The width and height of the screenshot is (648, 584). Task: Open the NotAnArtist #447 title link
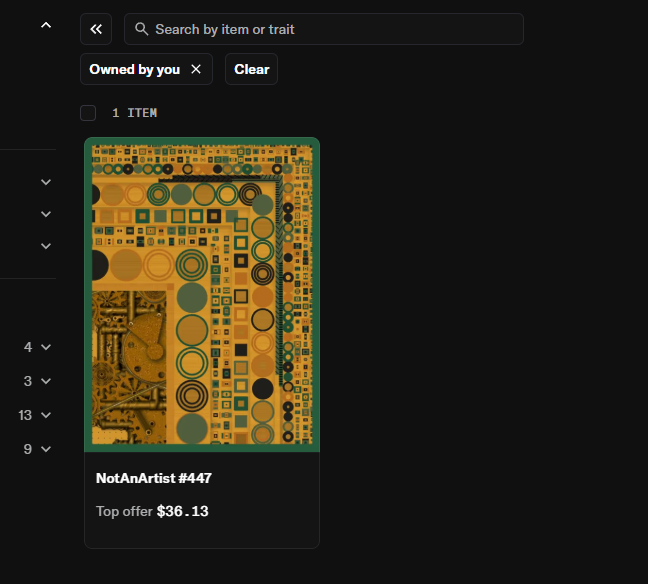tap(154, 478)
